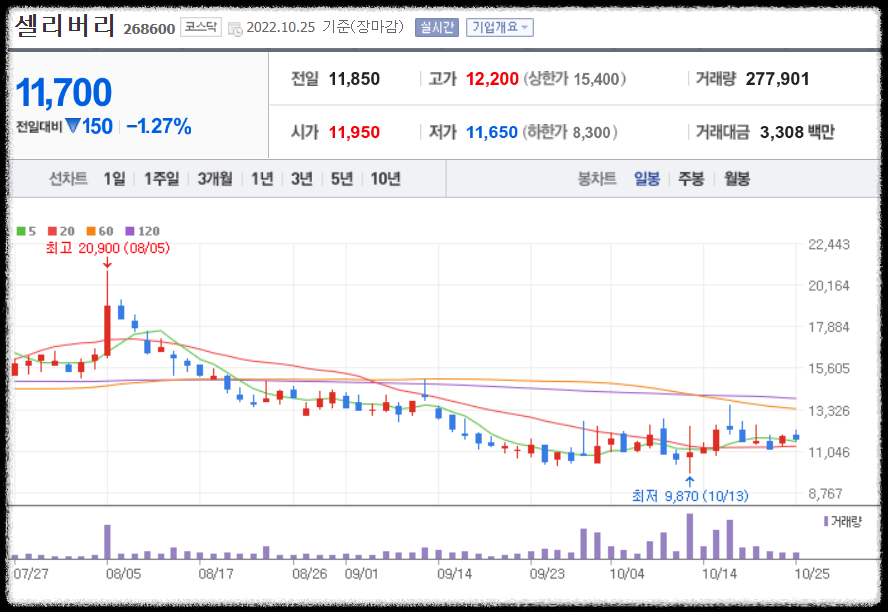Click the tall 08/05 volume bar
888x612 pixels.
(107, 542)
